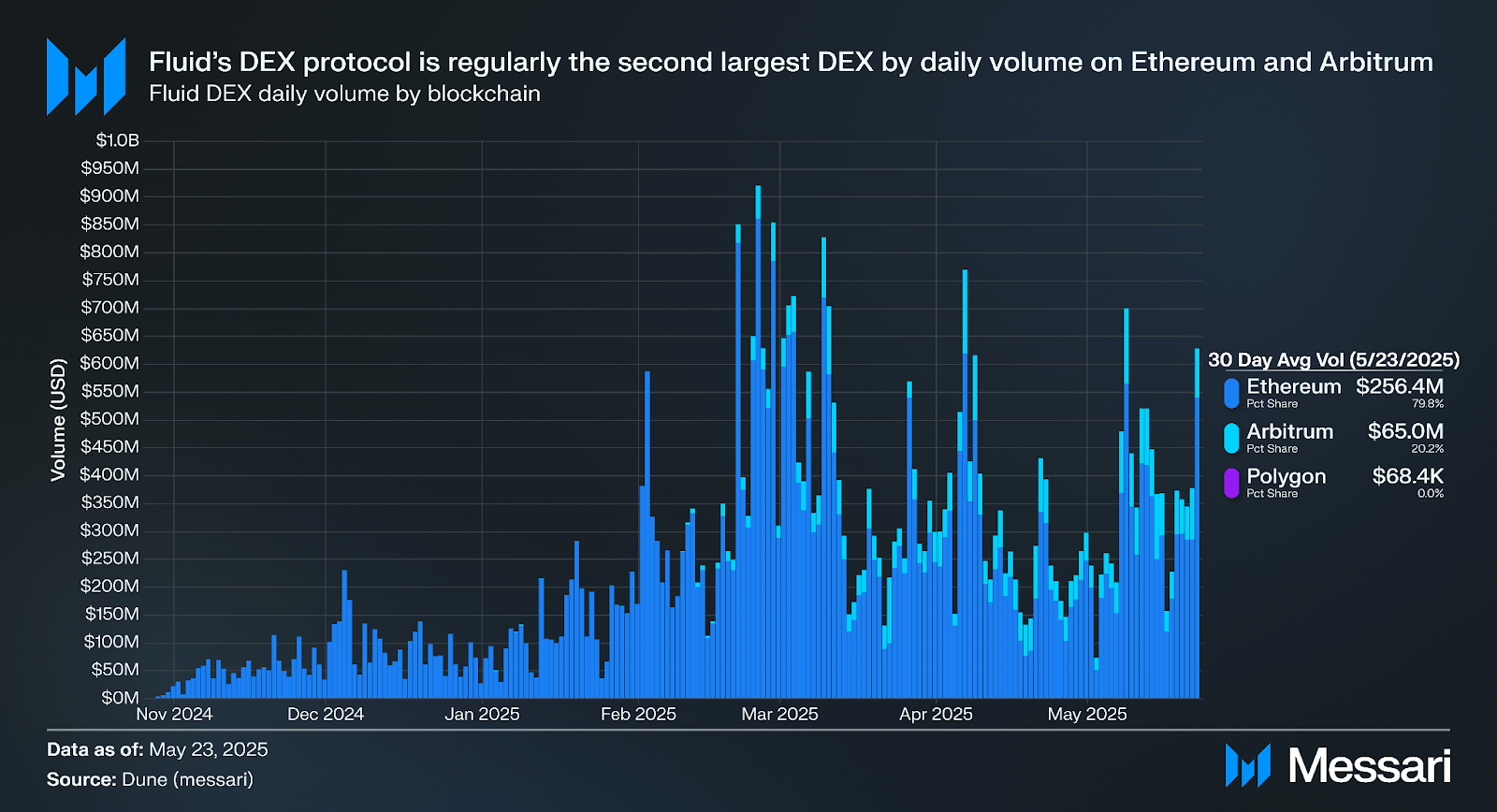The height and width of the screenshot is (812, 1497).
Task: Click the May 2025 x-axis label
Action: point(1087,714)
